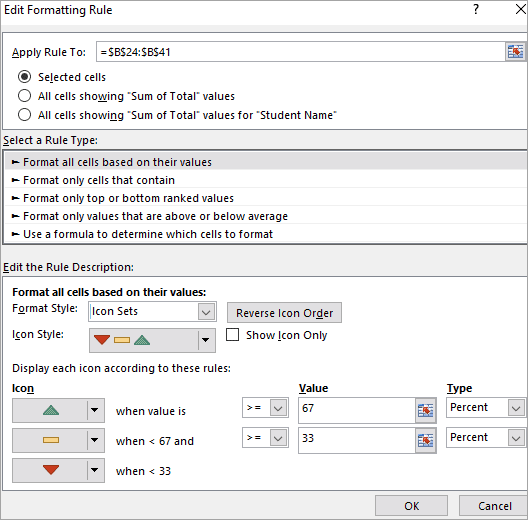This screenshot has width=528, height=520.
Task: Enable the Show Icon Only checkbox
Action: [x=232, y=335]
